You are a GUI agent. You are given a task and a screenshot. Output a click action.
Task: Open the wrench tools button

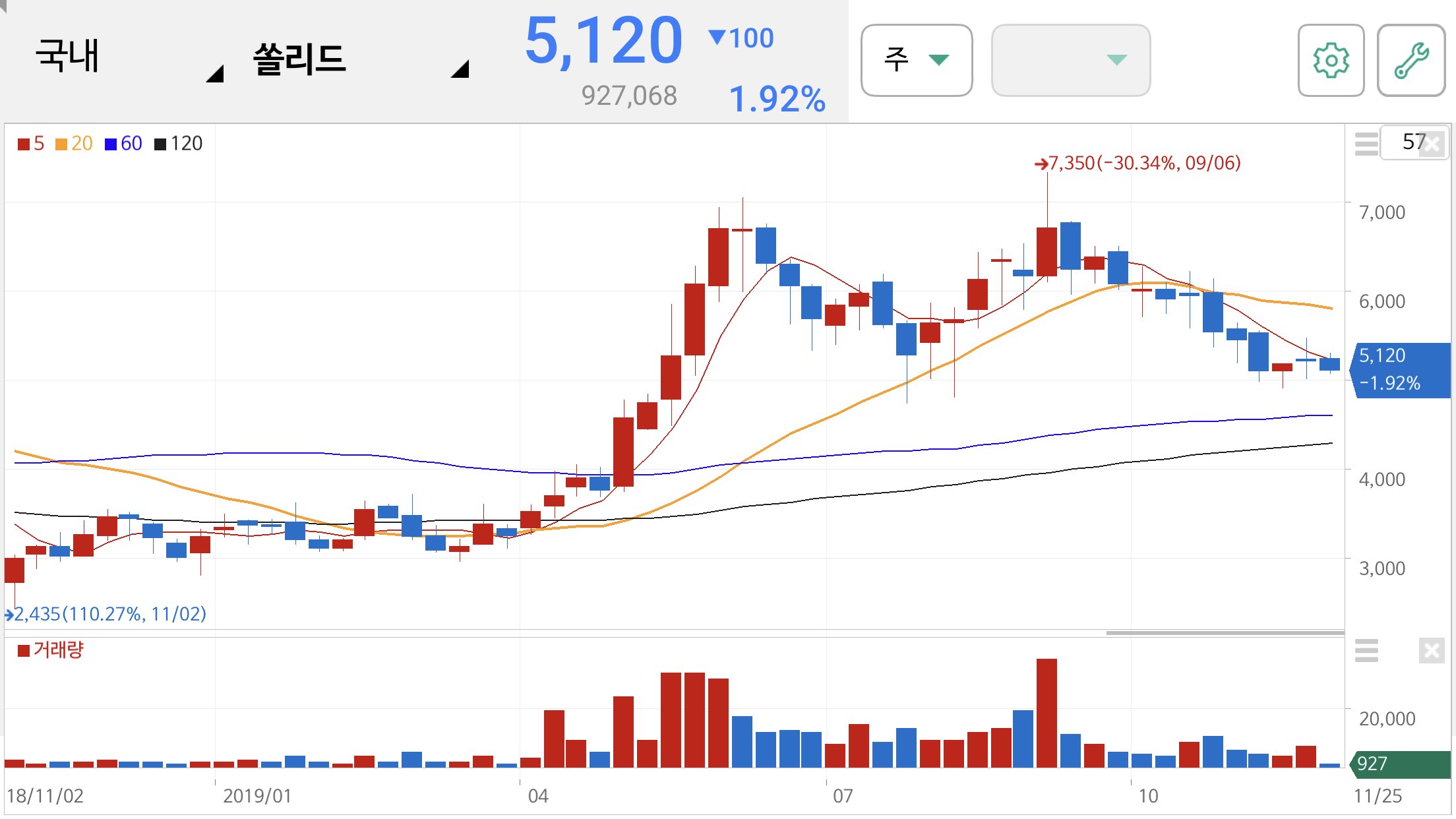coord(1411,61)
